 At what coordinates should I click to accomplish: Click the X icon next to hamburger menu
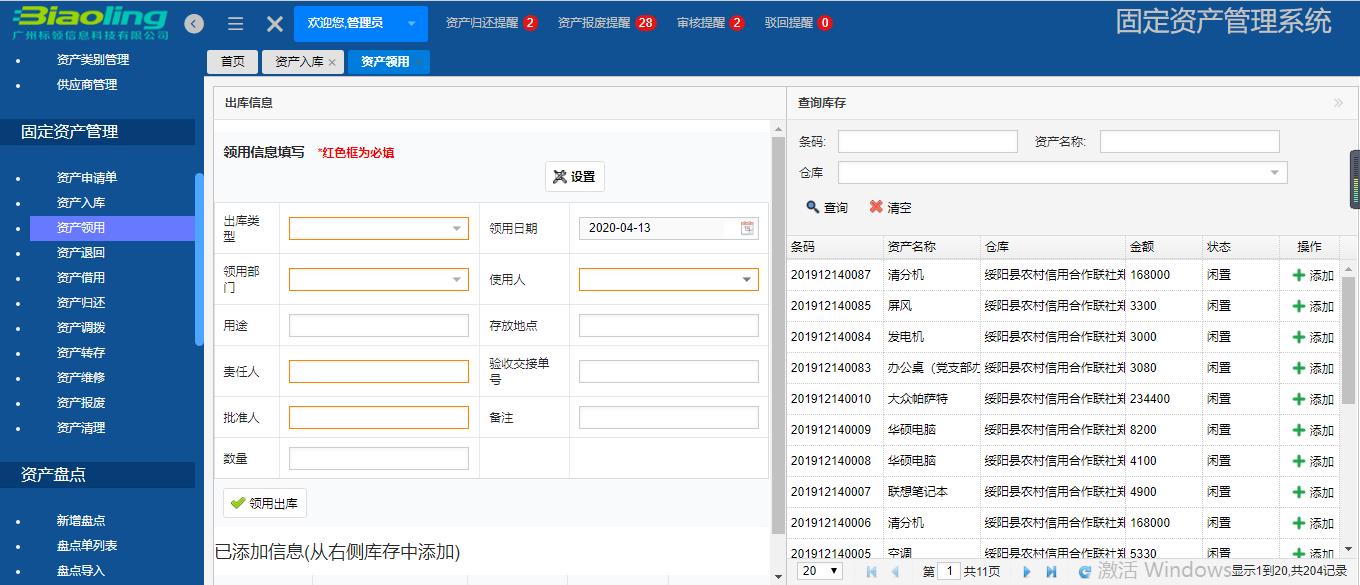pos(274,22)
